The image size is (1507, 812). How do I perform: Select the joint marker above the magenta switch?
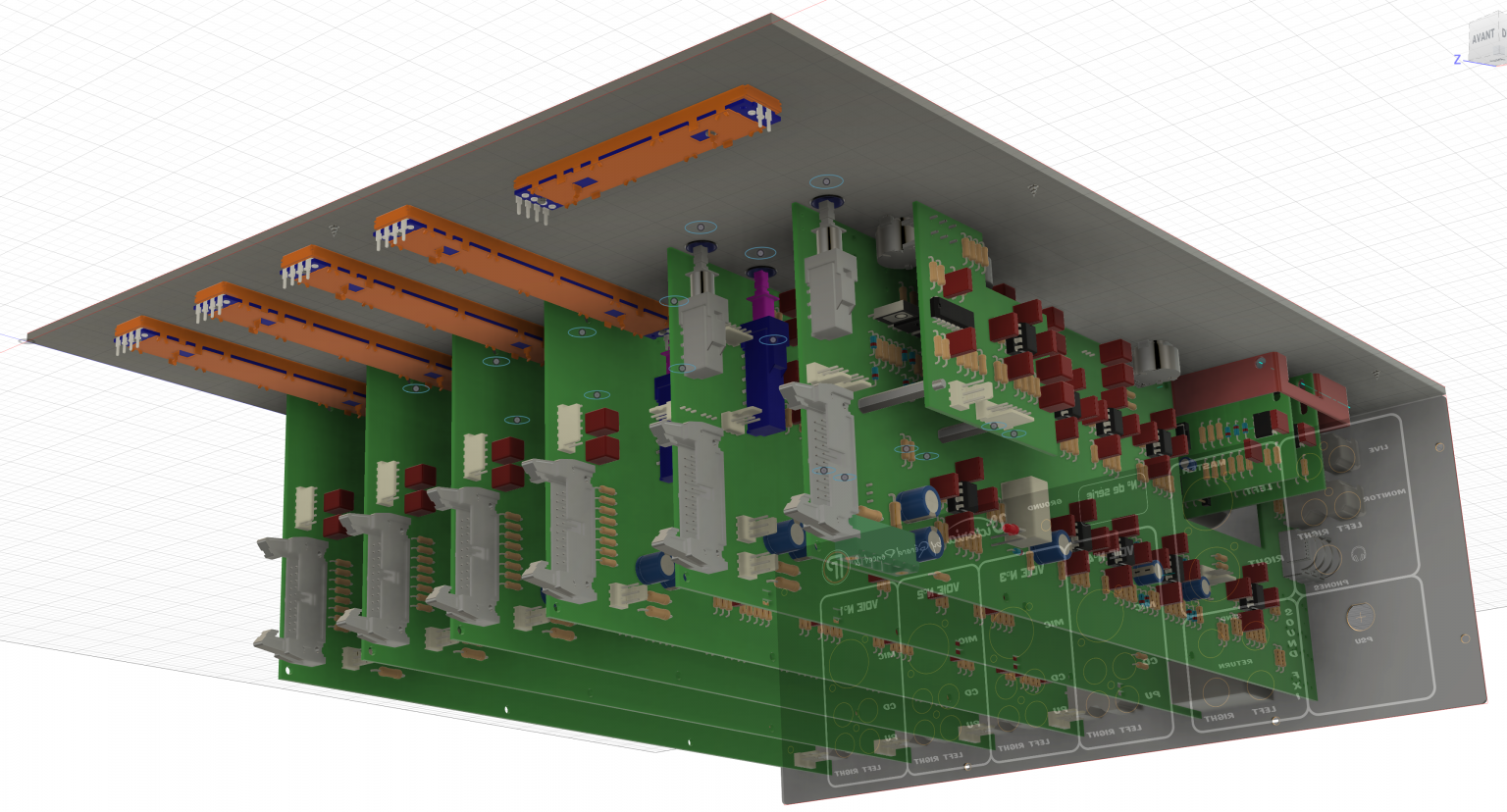(x=758, y=254)
